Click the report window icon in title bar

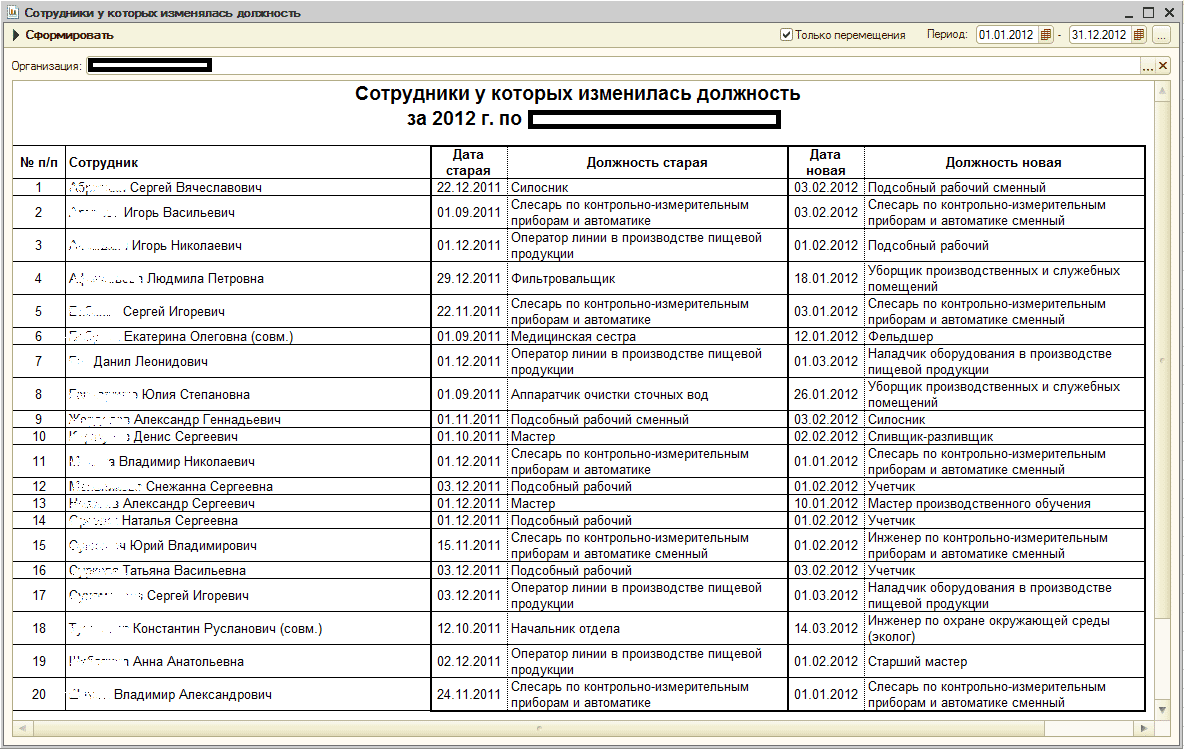tap(12, 13)
